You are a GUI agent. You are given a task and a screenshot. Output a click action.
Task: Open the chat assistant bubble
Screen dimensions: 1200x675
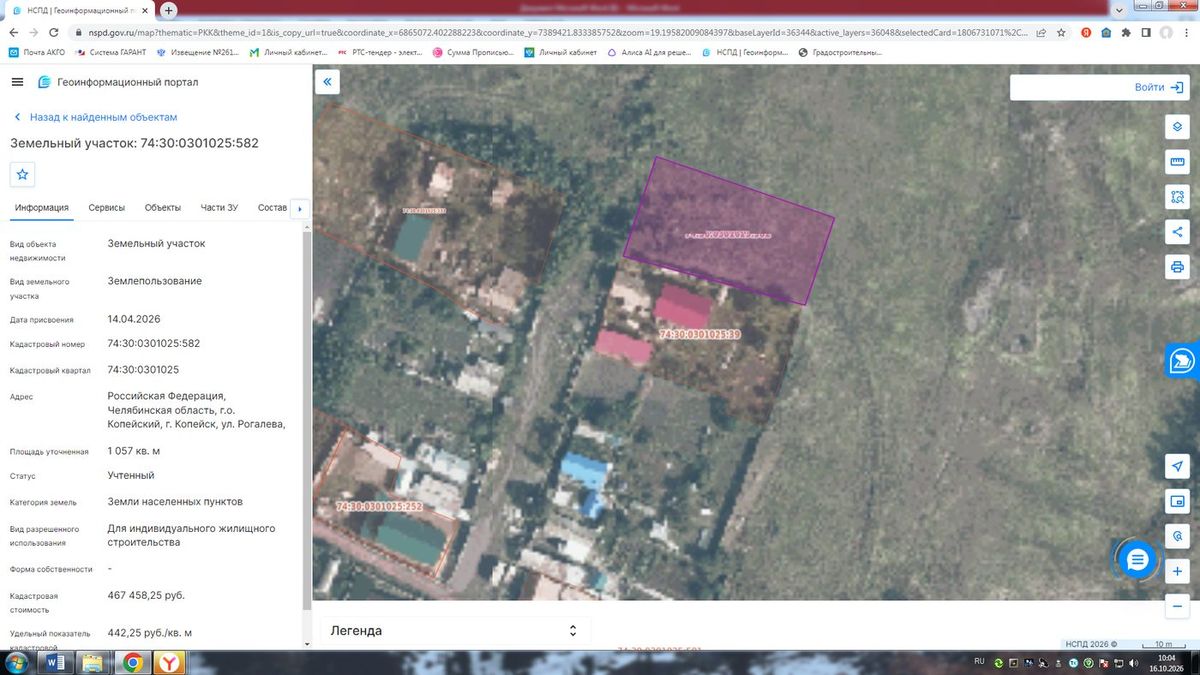[x=1137, y=560]
